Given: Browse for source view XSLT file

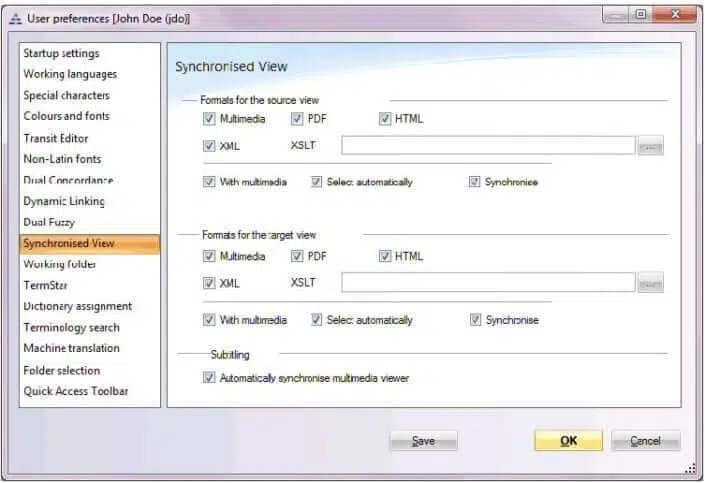Looking at the screenshot, I should 650,146.
